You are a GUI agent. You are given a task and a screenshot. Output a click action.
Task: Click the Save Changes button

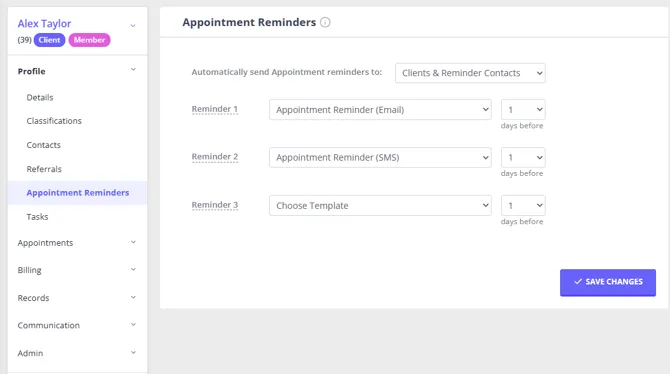[608, 282]
